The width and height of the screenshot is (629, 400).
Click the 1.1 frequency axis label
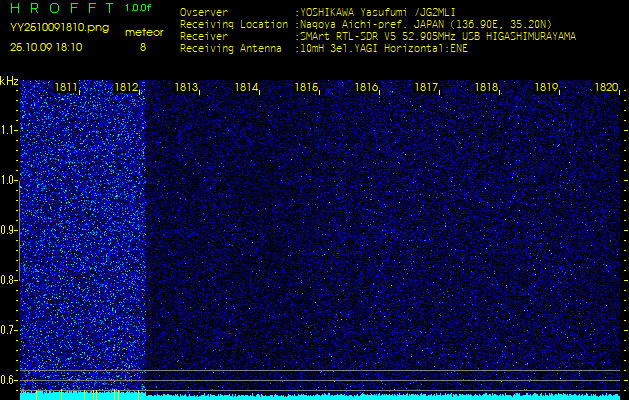click(7, 130)
